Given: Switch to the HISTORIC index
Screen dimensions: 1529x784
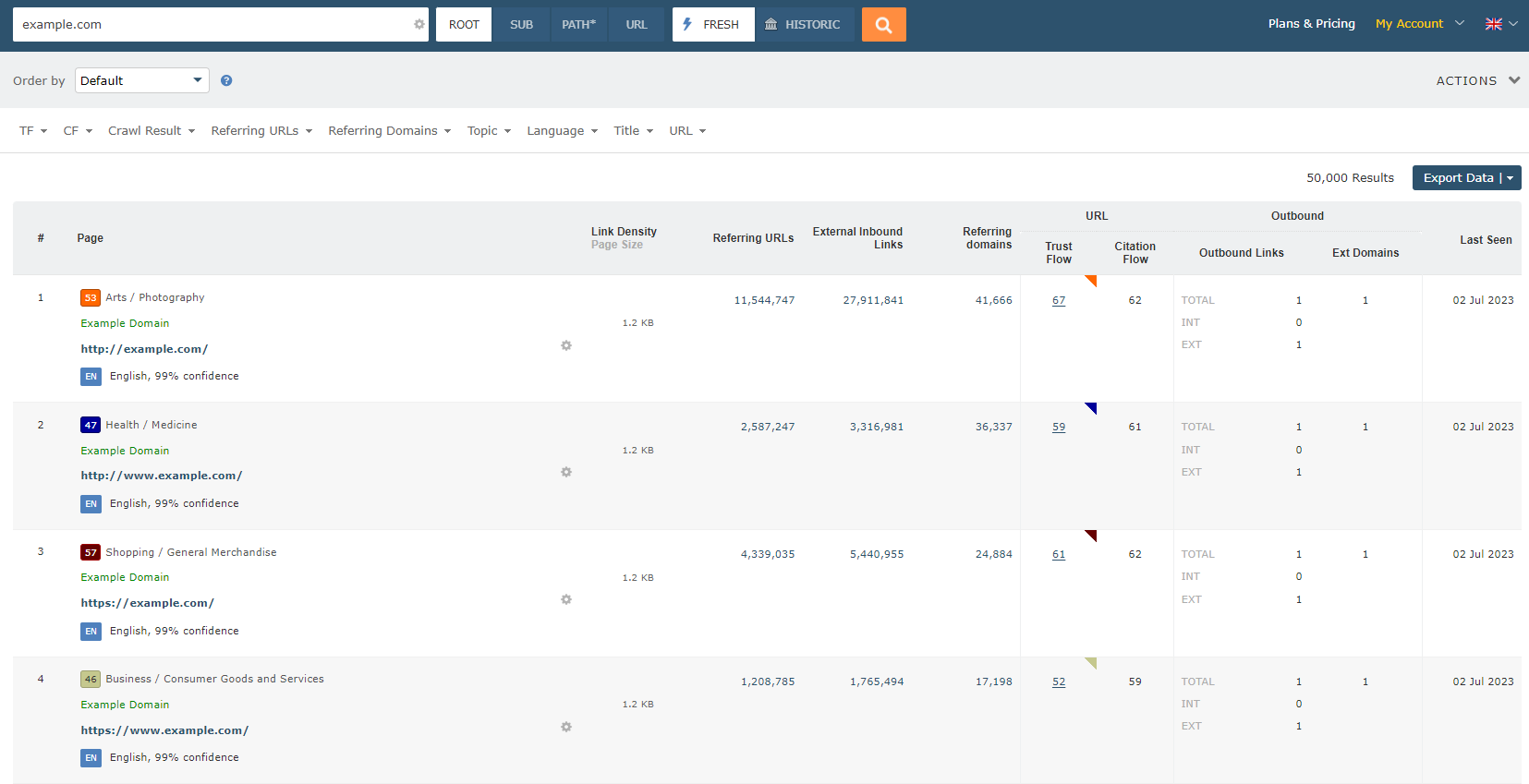Looking at the screenshot, I should [803, 25].
